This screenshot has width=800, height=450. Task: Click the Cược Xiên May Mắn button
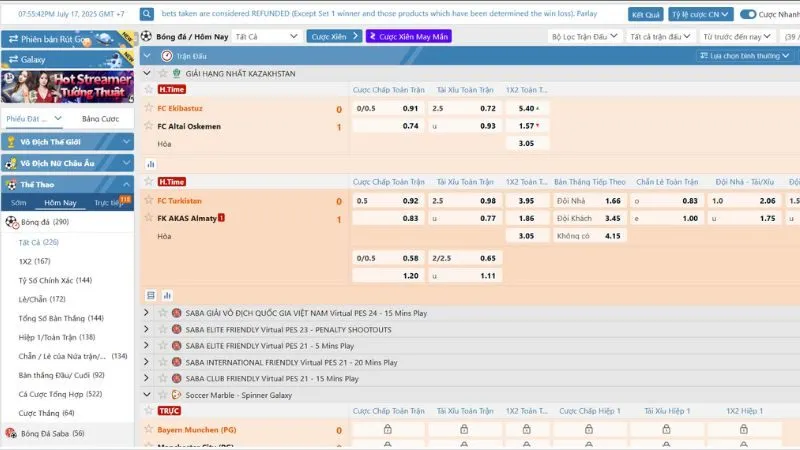(408, 36)
